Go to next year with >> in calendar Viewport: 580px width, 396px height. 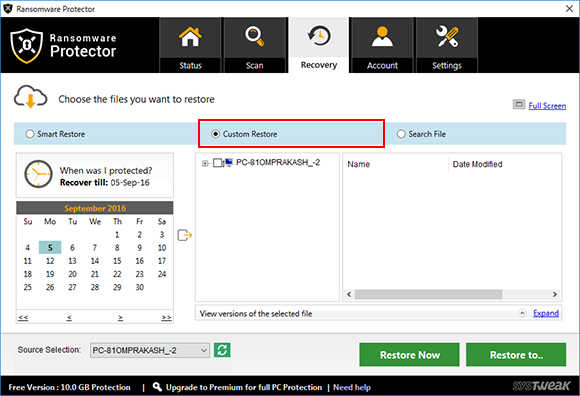coord(166,317)
